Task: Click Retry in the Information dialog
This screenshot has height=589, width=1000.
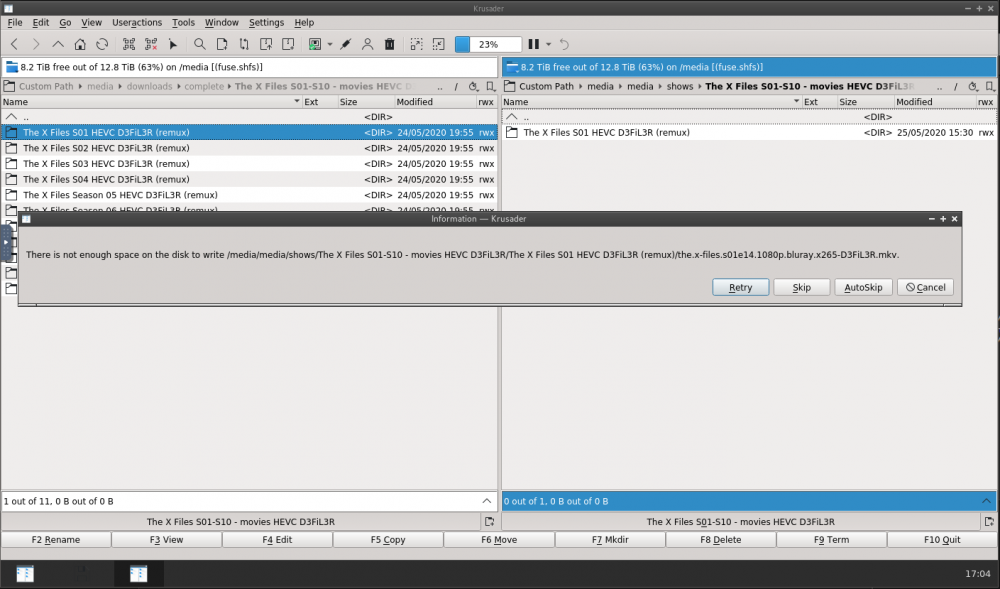Action: [740, 287]
